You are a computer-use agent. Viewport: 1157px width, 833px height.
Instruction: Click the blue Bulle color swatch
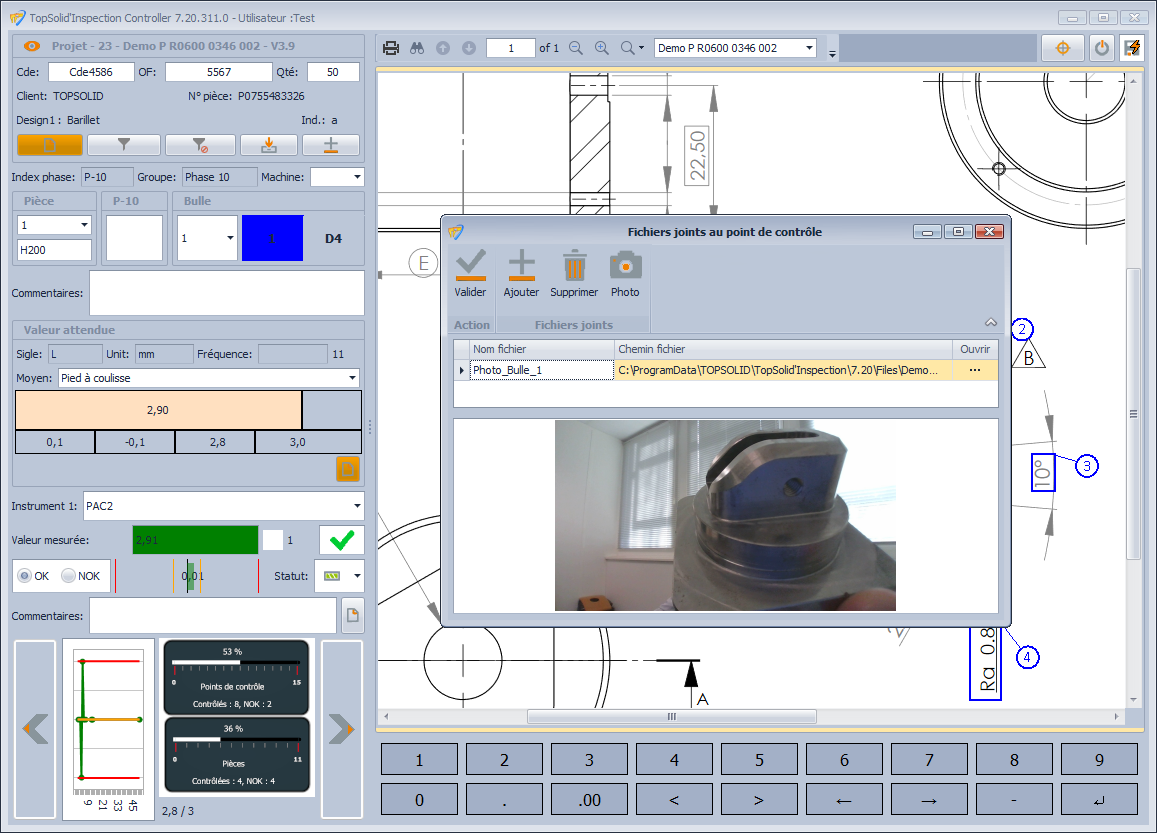272,238
